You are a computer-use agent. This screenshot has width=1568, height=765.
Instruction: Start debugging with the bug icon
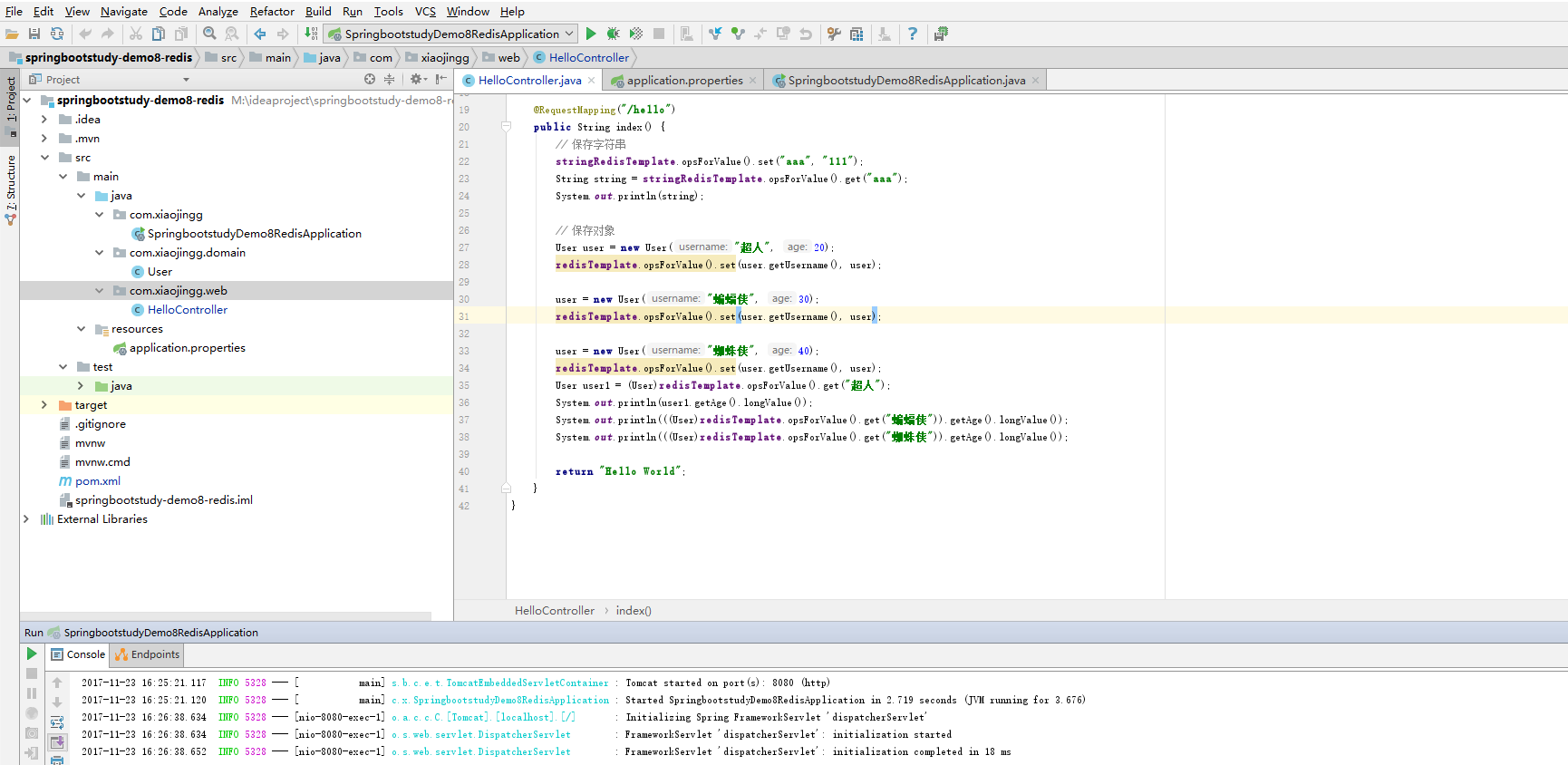(614, 34)
